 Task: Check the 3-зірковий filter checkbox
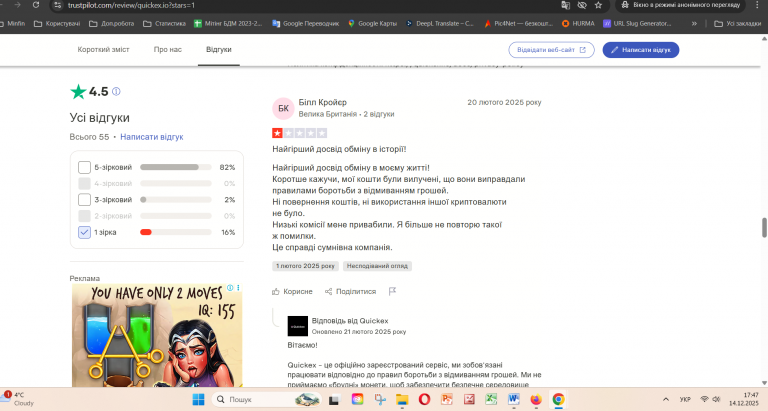84,200
